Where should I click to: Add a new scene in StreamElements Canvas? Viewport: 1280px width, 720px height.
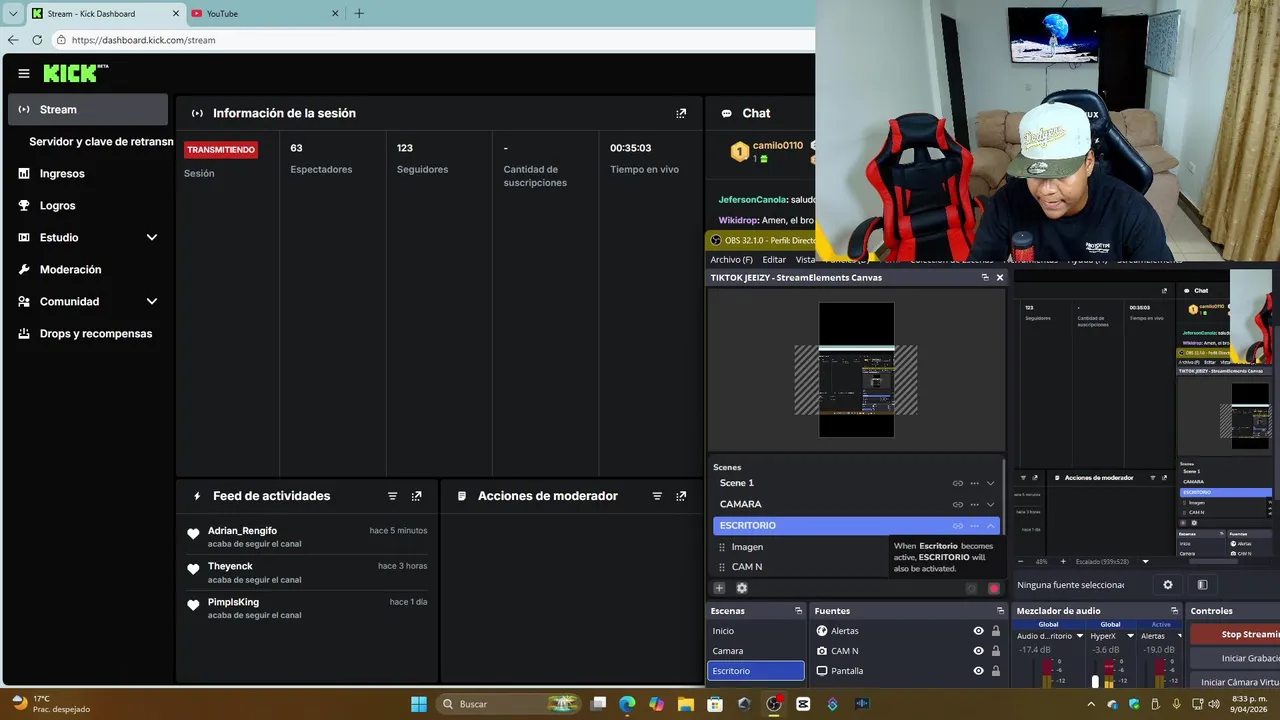[719, 588]
